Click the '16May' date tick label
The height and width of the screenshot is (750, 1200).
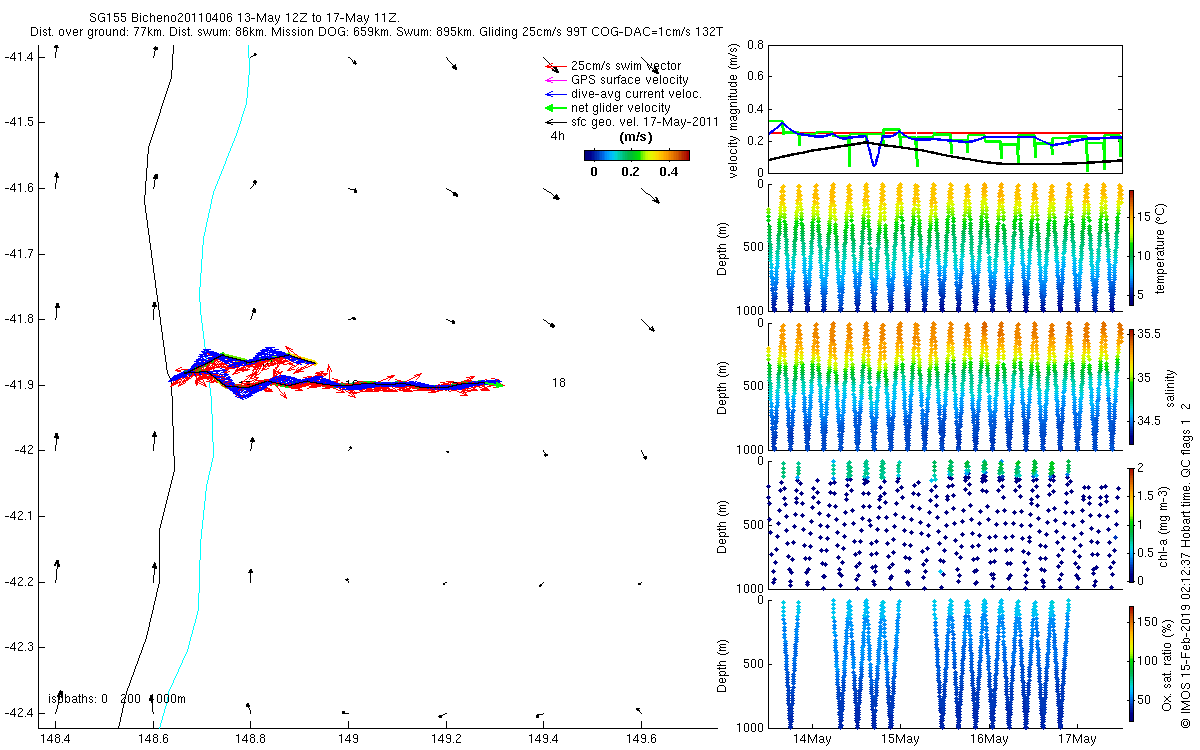coord(988,739)
